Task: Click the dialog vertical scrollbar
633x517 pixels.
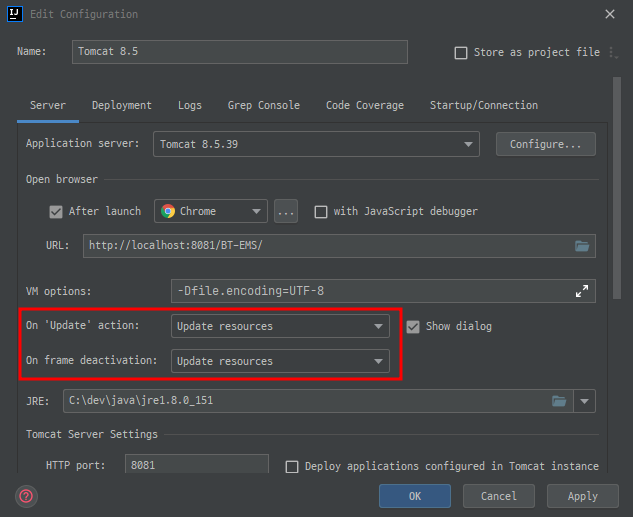Action: [x=616, y=188]
